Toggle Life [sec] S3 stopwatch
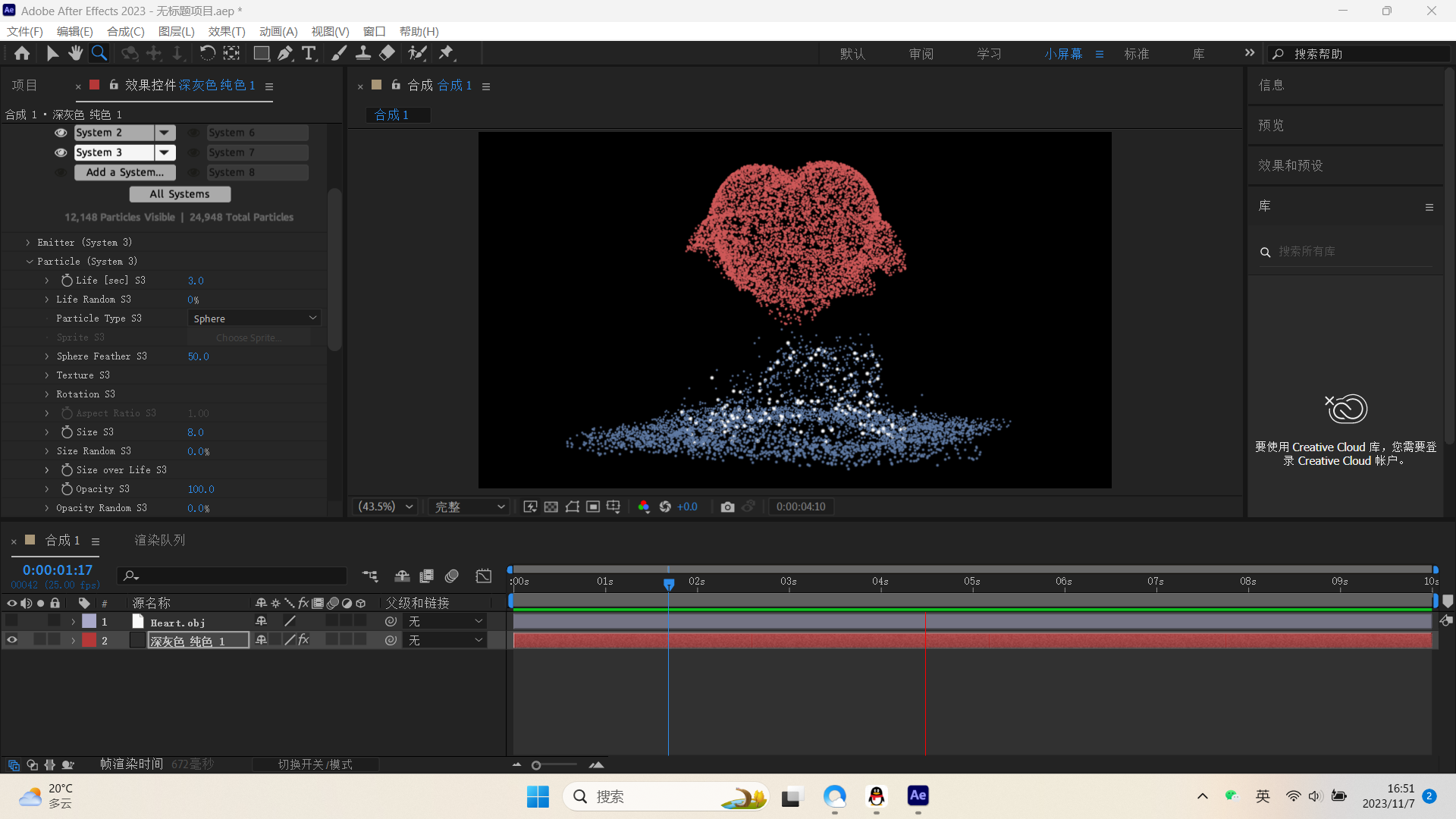Image resolution: width=1456 pixels, height=819 pixels. pos(67,281)
